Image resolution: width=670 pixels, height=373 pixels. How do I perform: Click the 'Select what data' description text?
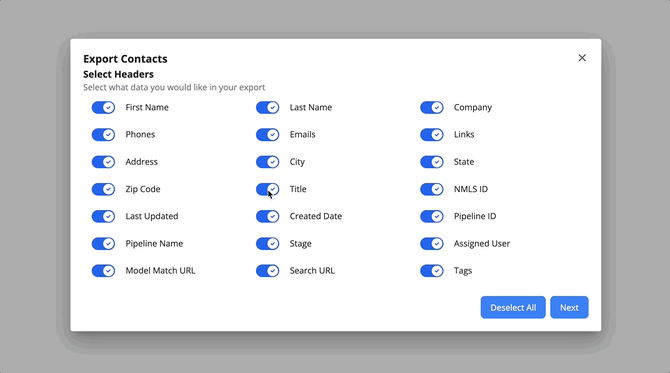(x=174, y=87)
